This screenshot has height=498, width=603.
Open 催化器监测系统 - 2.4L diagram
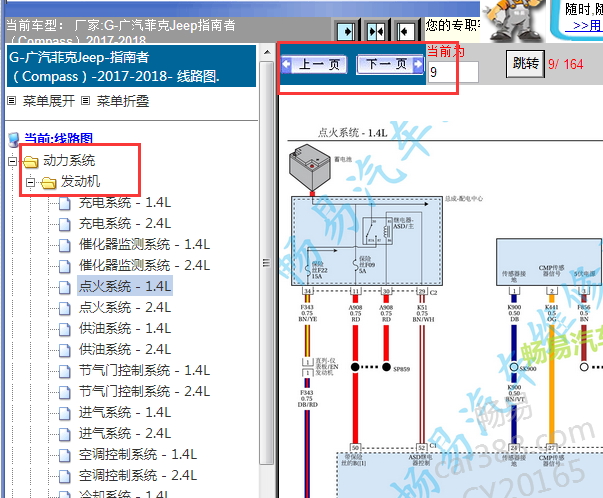click(x=145, y=265)
